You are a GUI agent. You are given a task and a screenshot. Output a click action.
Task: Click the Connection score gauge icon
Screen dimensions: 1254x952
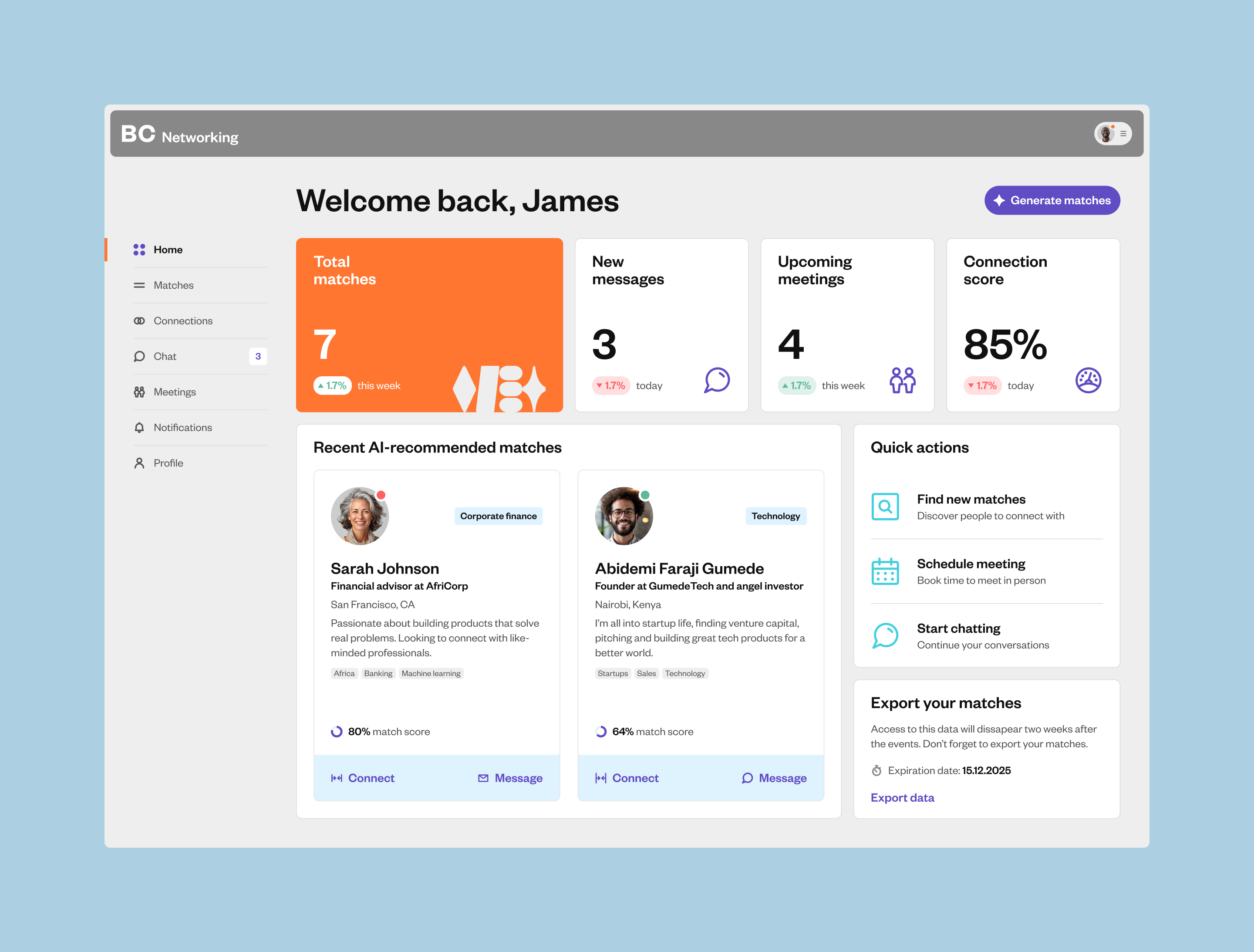coord(1088,381)
